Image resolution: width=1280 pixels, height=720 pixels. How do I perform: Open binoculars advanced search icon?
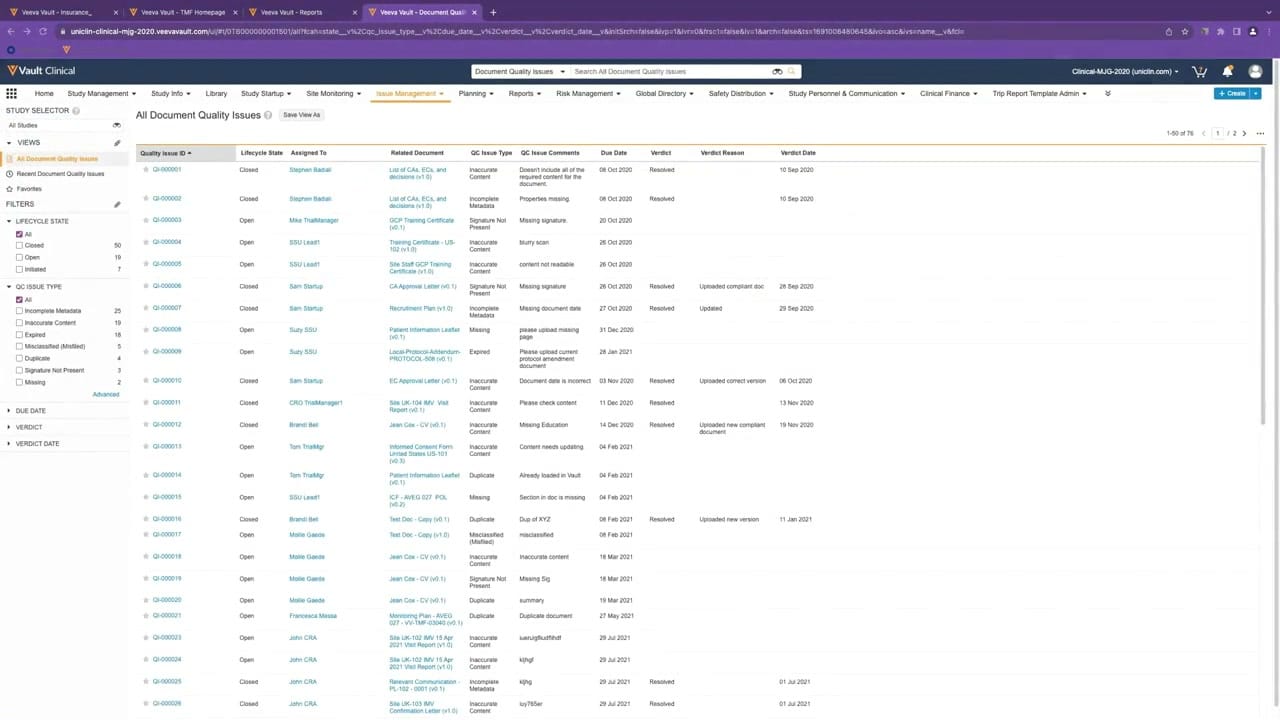click(777, 72)
